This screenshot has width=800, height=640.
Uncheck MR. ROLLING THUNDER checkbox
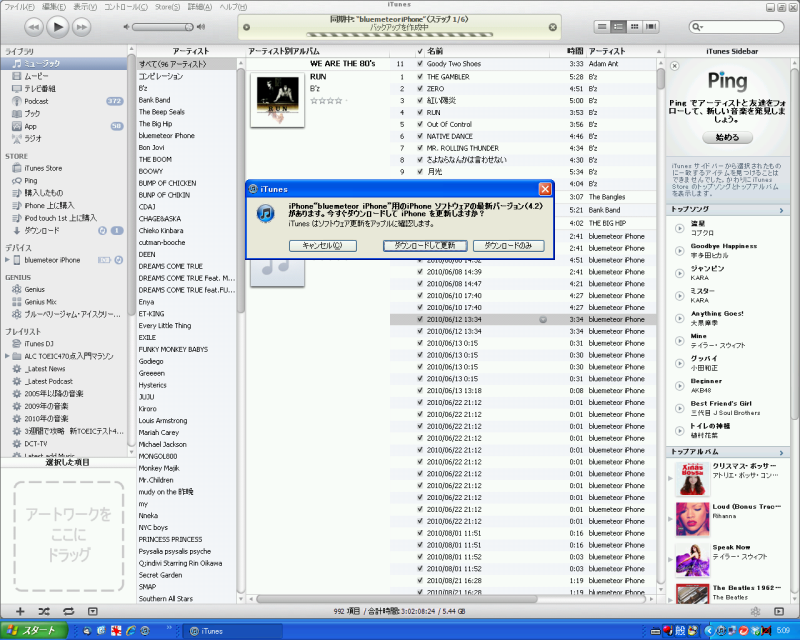(420, 148)
